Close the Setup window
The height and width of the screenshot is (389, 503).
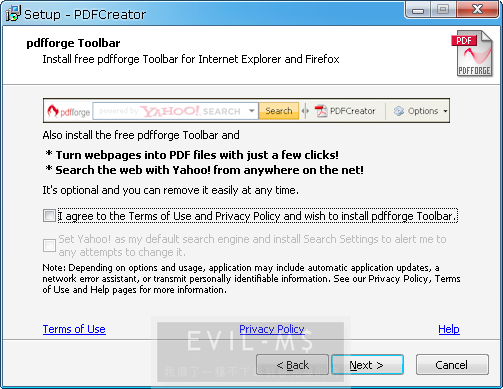coord(478,9)
